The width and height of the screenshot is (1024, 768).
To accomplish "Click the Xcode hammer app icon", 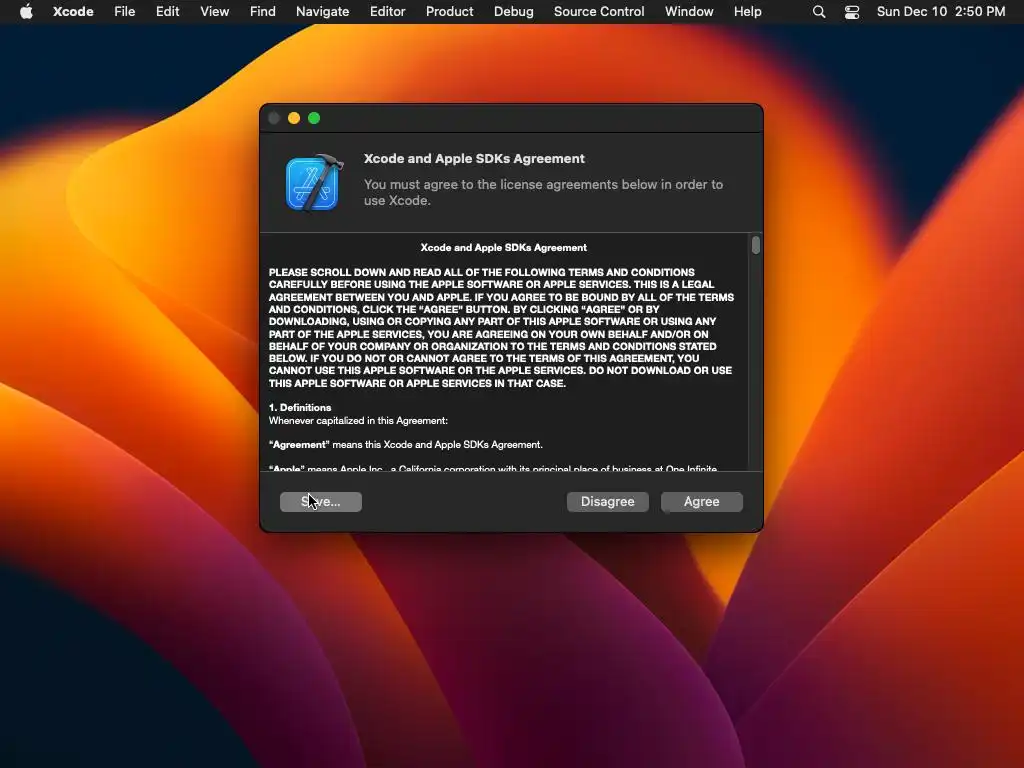I will point(314,183).
